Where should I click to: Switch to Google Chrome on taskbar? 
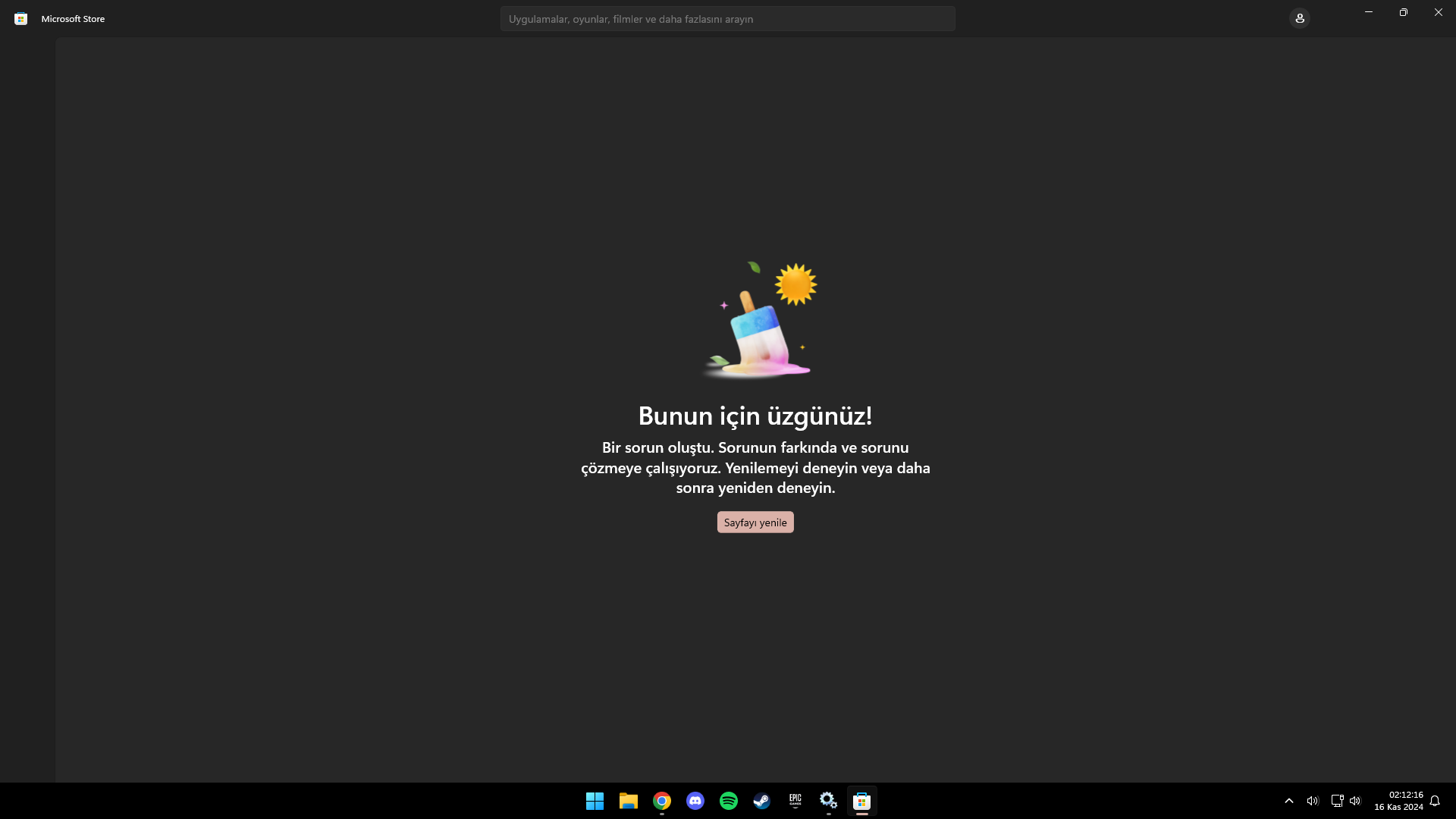pyautogui.click(x=661, y=801)
